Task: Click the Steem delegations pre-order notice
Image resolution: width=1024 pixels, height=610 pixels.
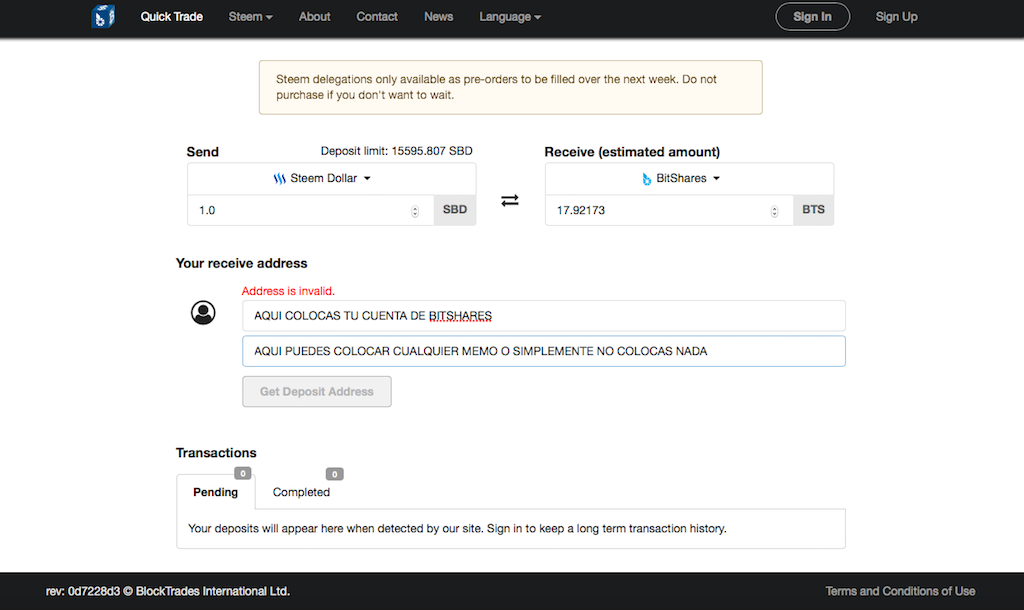Action: [511, 88]
